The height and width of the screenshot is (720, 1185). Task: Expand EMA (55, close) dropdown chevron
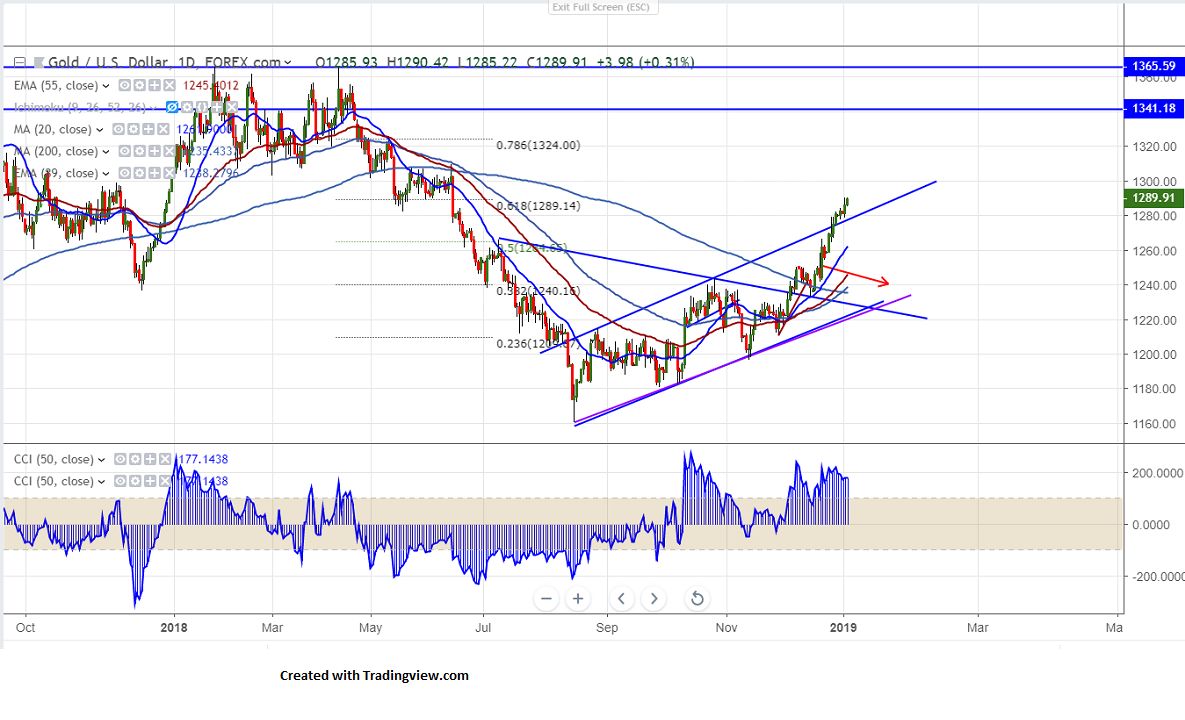(106, 86)
